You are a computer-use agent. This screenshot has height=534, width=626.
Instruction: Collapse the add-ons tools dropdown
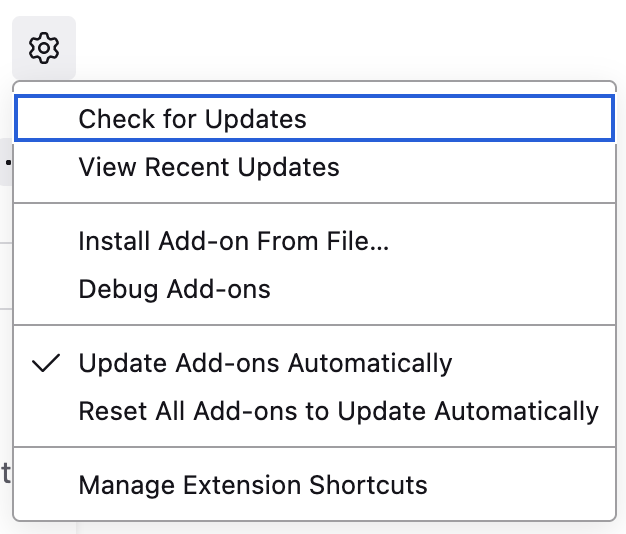point(44,48)
